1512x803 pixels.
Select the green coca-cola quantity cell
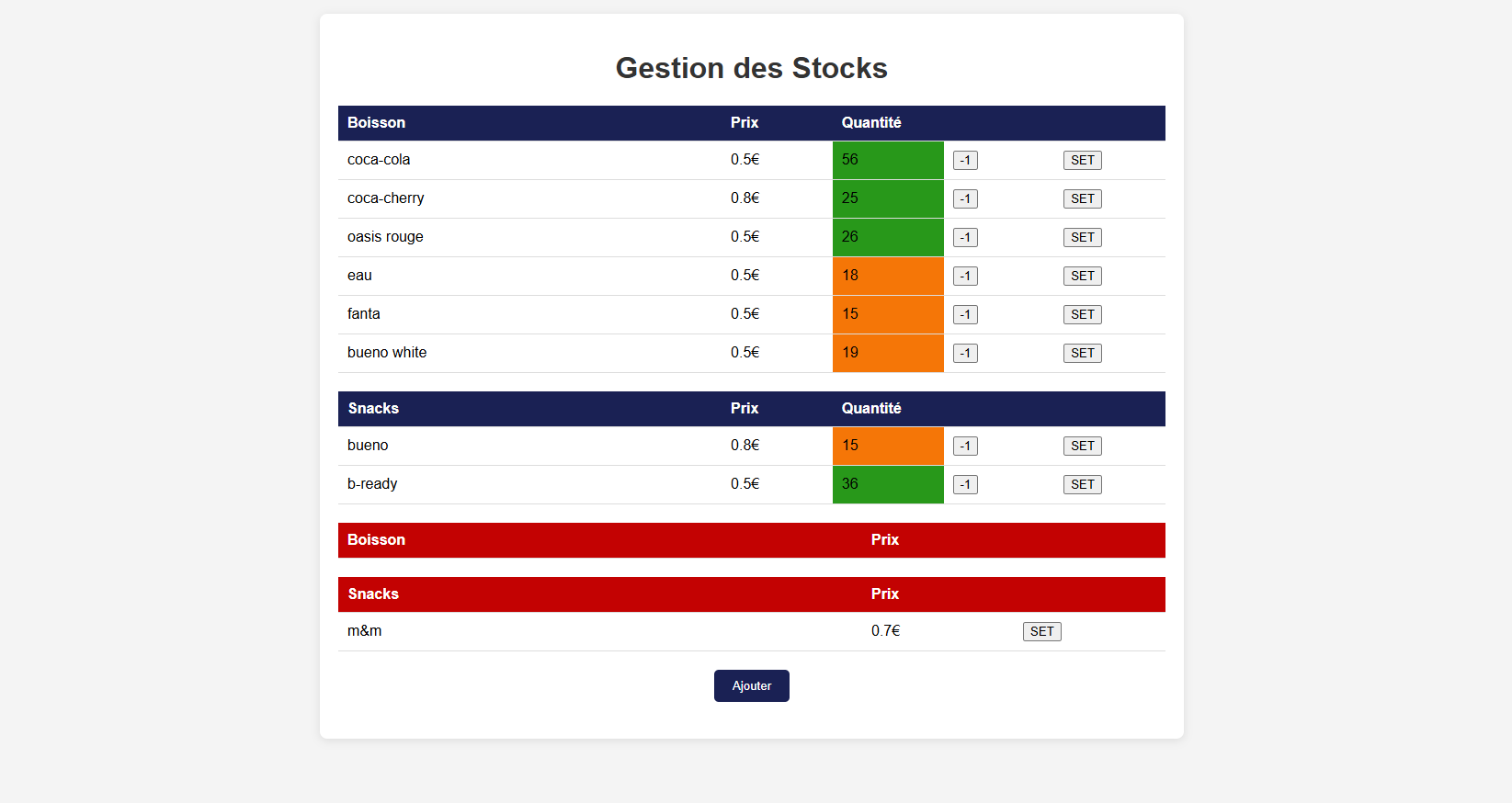887,161
